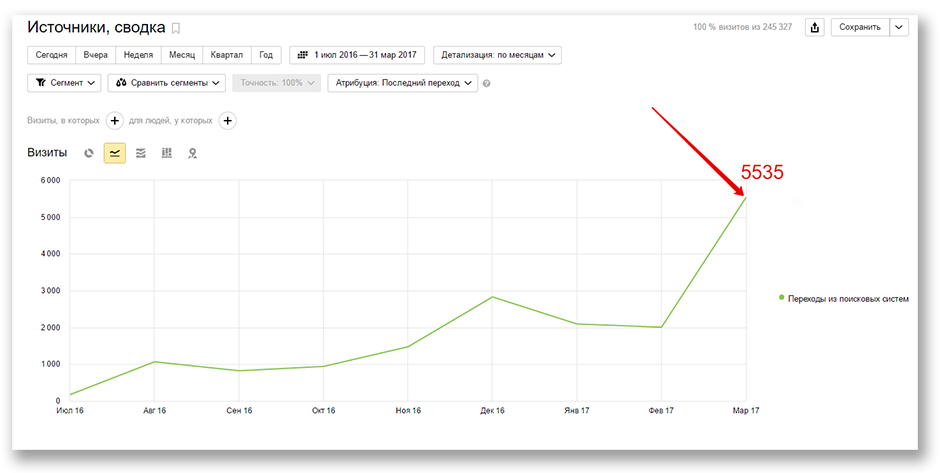The height and width of the screenshot is (473, 940).
Task: Switch to the map view
Action: coord(192,153)
